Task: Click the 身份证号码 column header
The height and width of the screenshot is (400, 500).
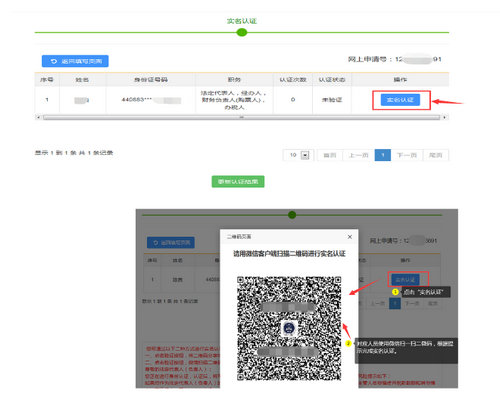Action: [x=151, y=80]
